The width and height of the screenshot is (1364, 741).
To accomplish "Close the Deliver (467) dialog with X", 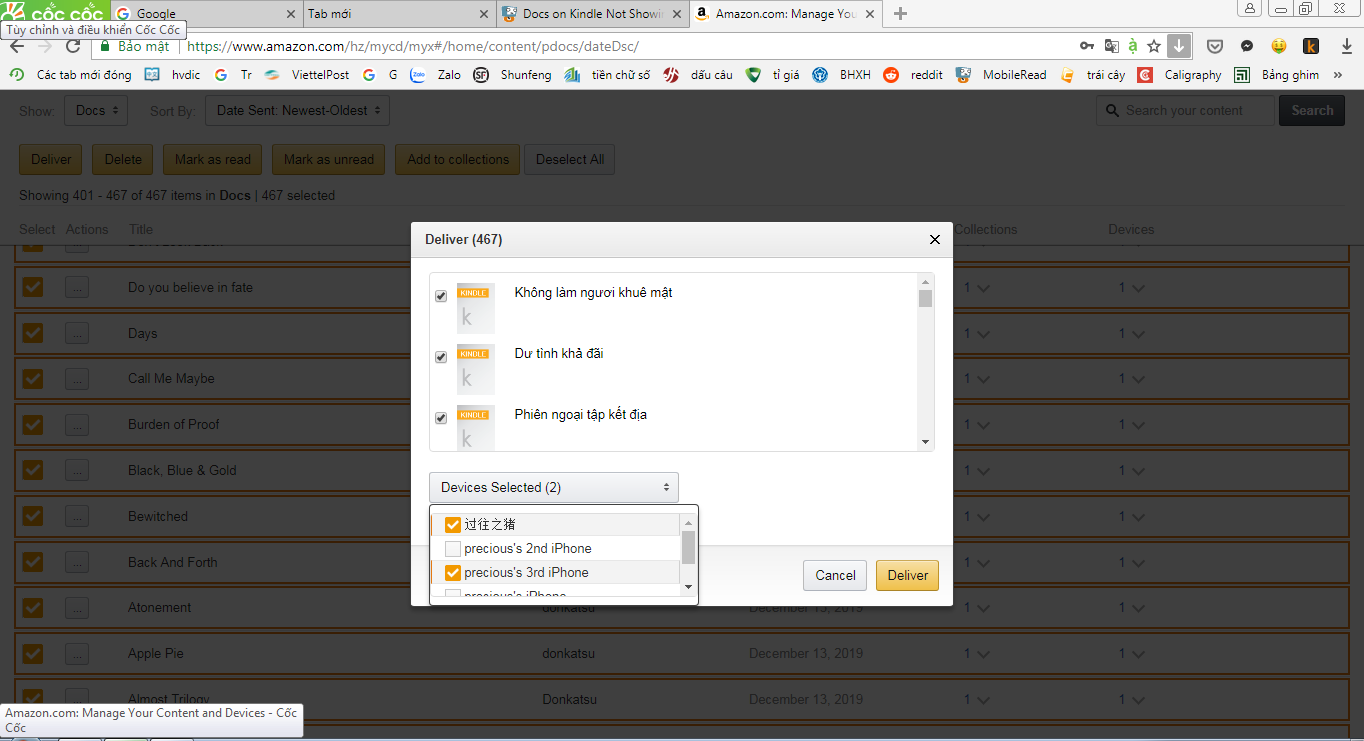I will point(935,240).
